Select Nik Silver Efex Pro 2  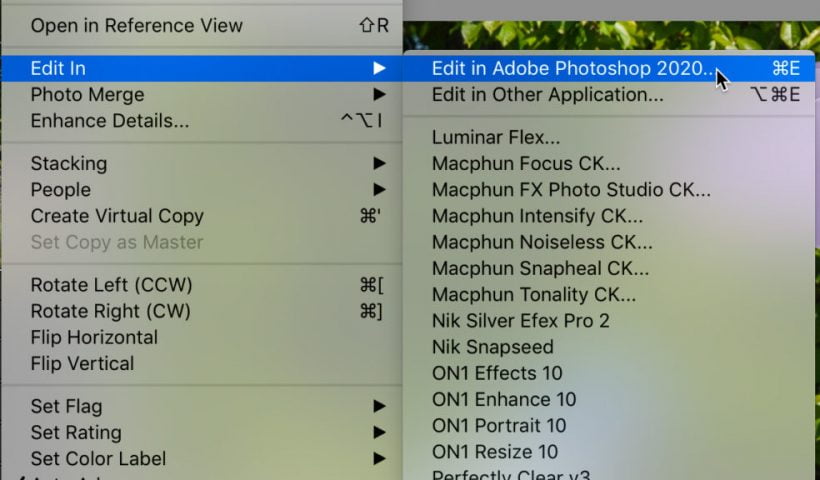tap(609, 321)
